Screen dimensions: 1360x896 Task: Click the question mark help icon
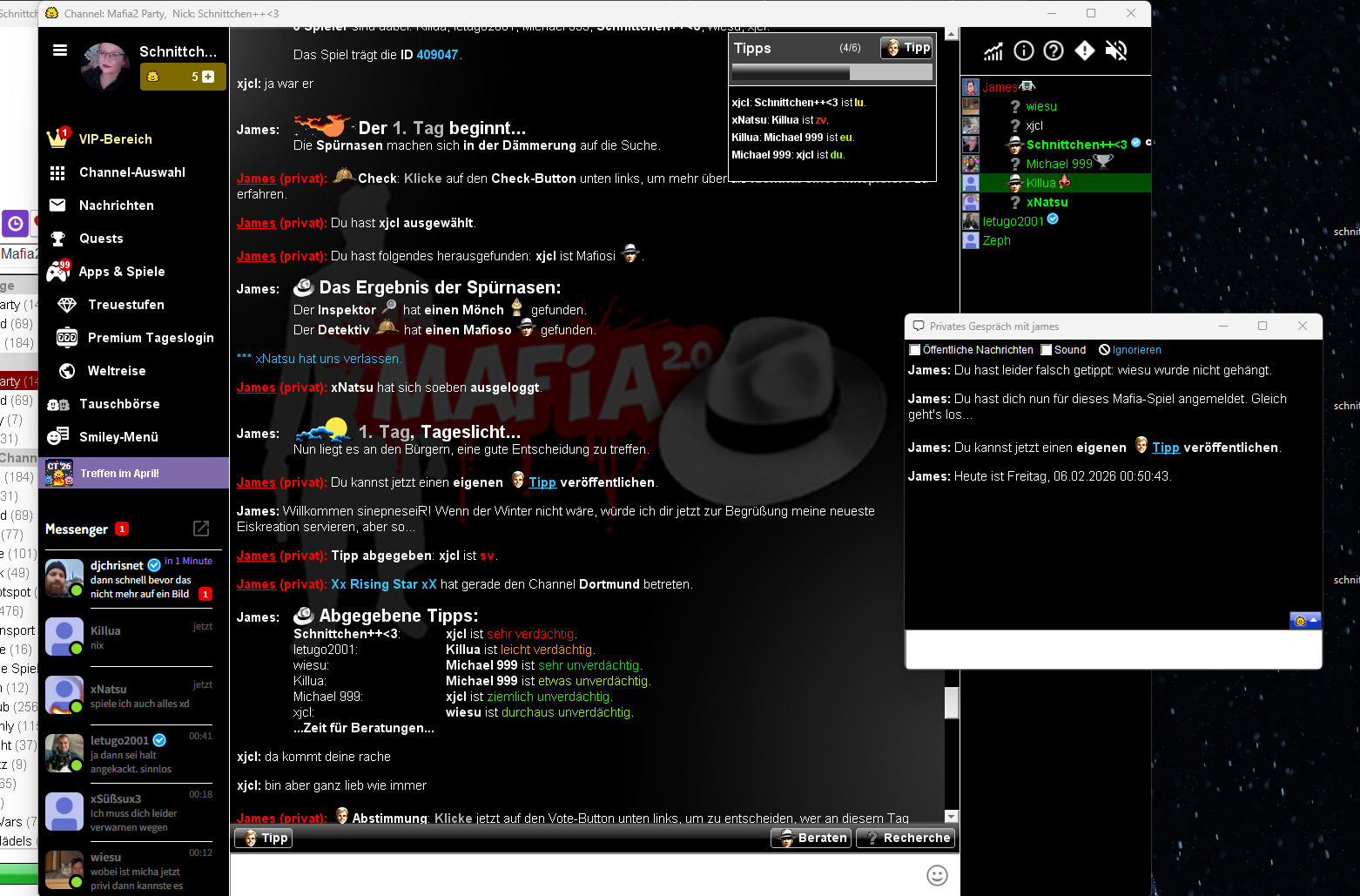(x=1054, y=51)
